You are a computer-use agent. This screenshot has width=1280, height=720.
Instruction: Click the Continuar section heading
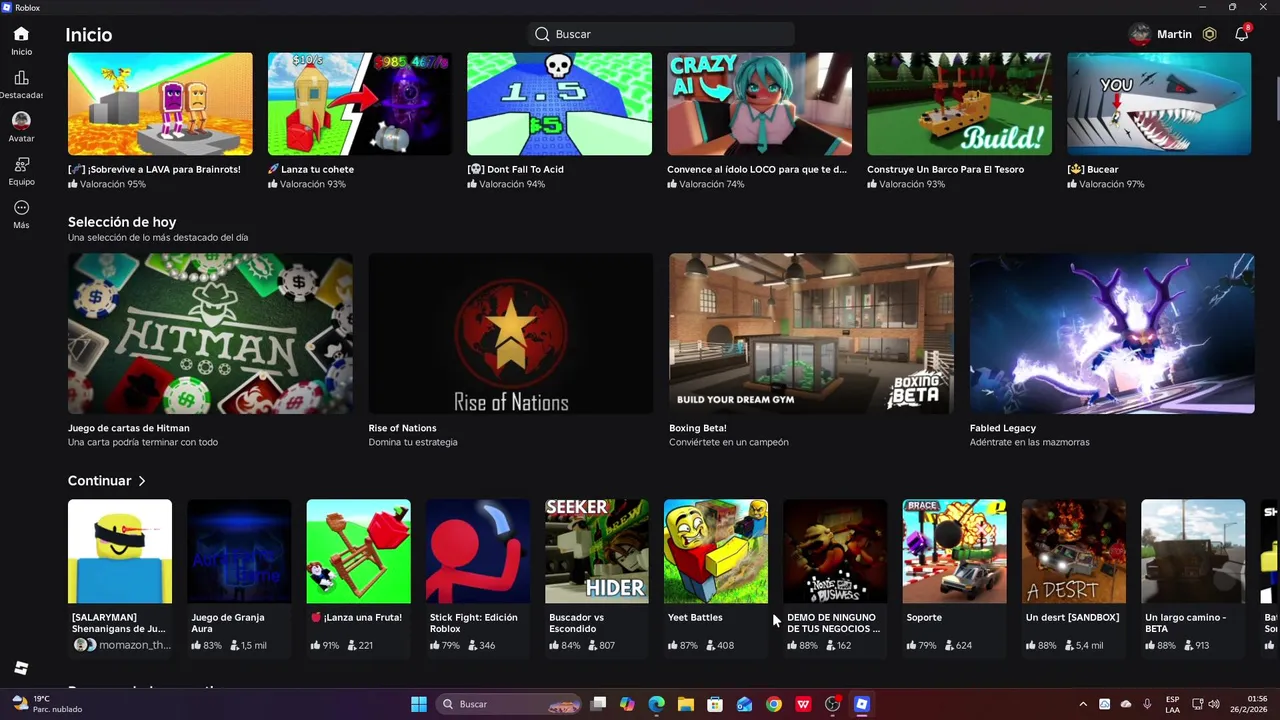pyautogui.click(x=100, y=481)
